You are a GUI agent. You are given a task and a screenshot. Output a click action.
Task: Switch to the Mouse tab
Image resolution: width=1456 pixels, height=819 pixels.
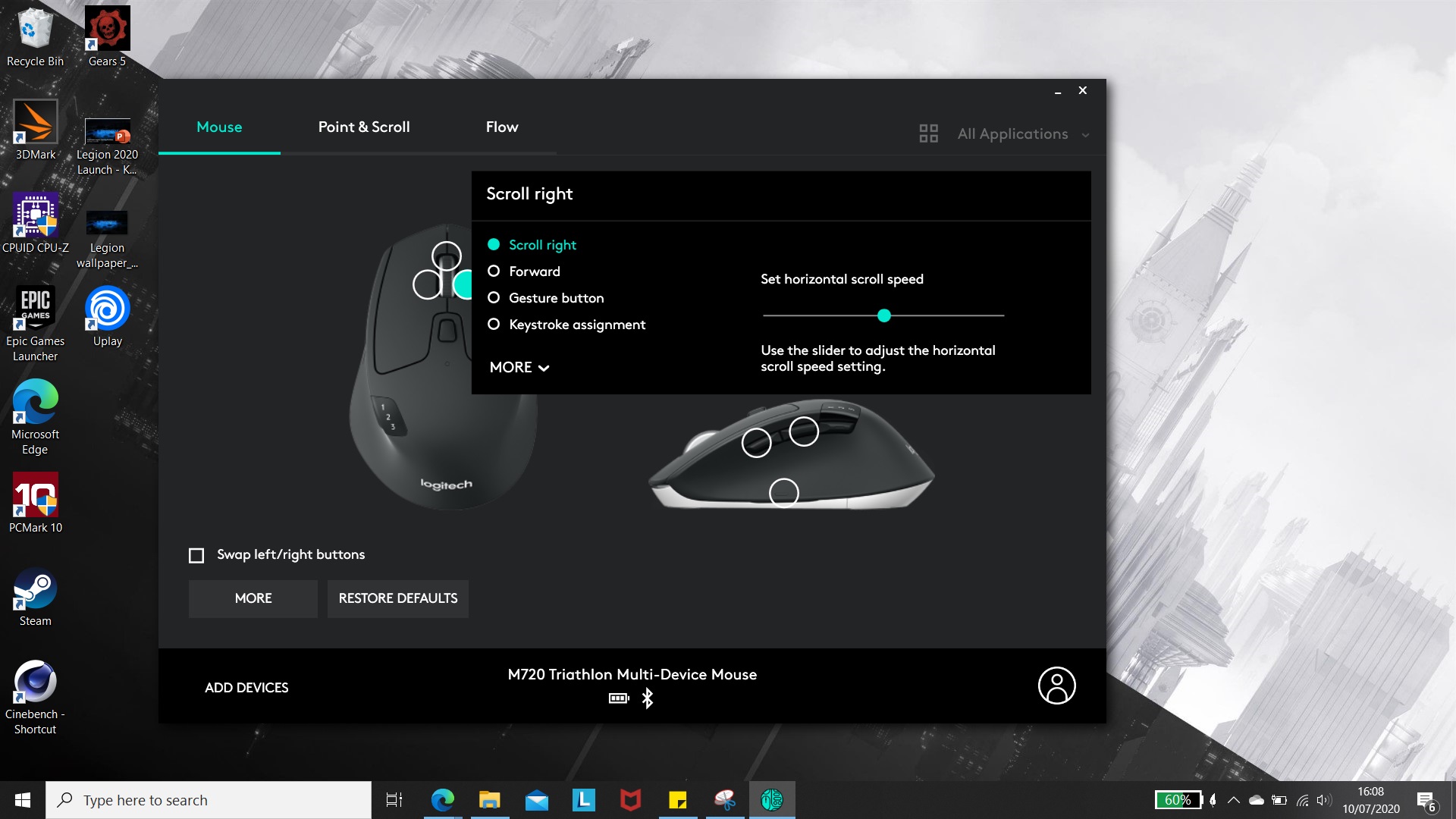(x=219, y=127)
